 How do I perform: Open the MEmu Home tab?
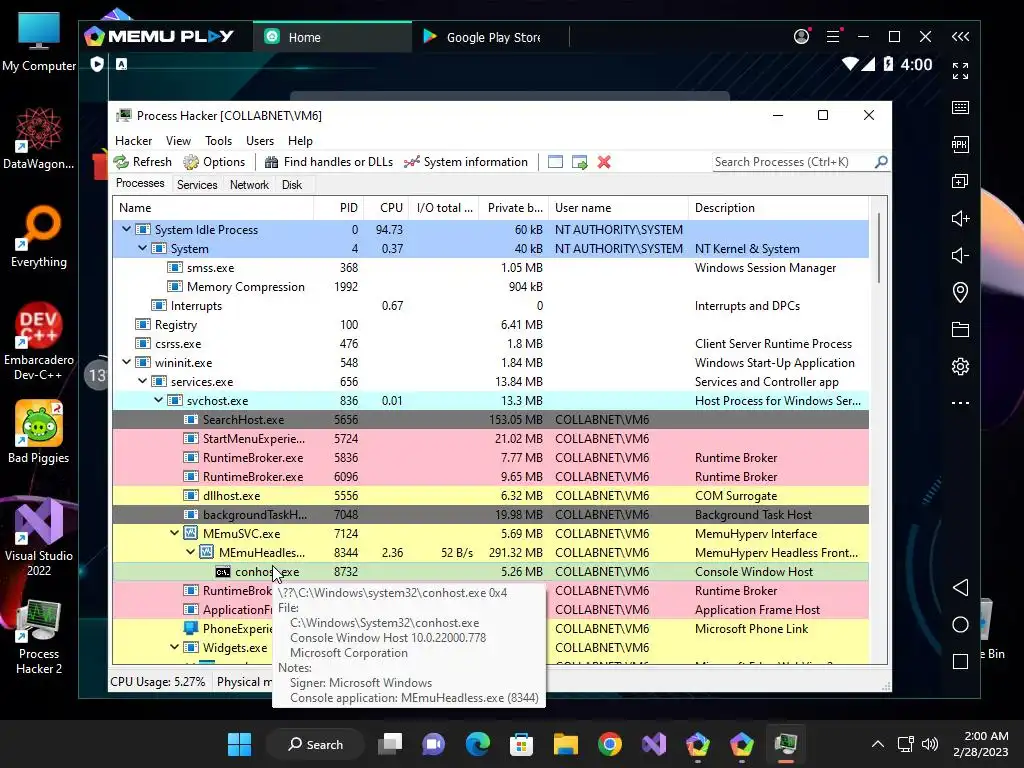tap(332, 37)
